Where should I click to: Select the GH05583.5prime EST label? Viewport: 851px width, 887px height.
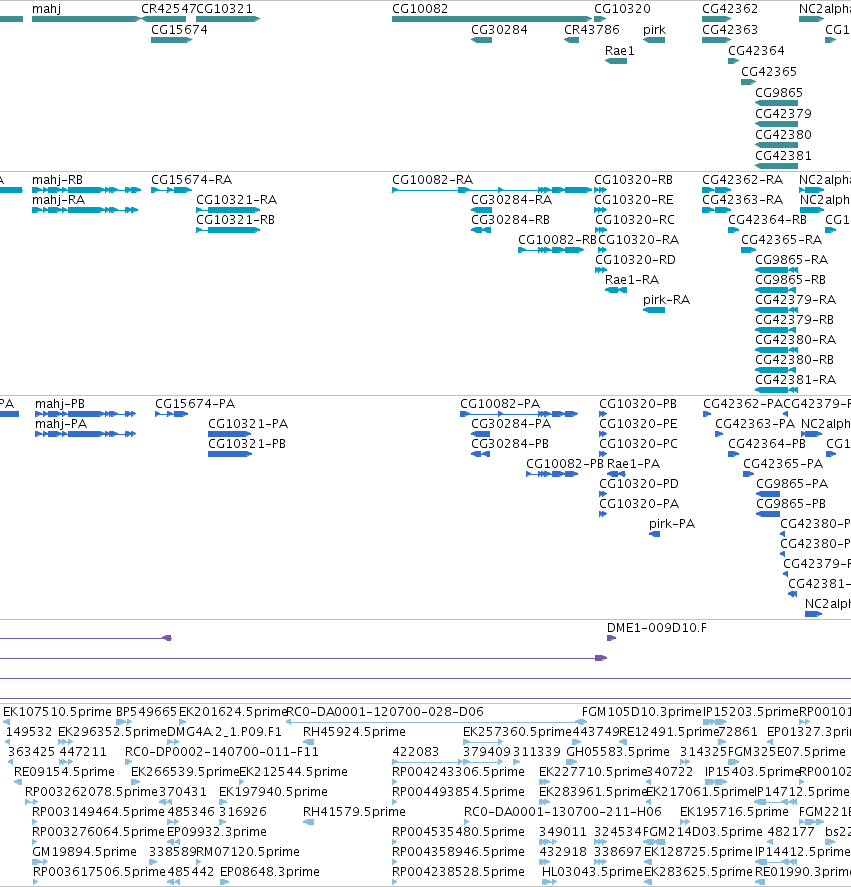click(618, 752)
